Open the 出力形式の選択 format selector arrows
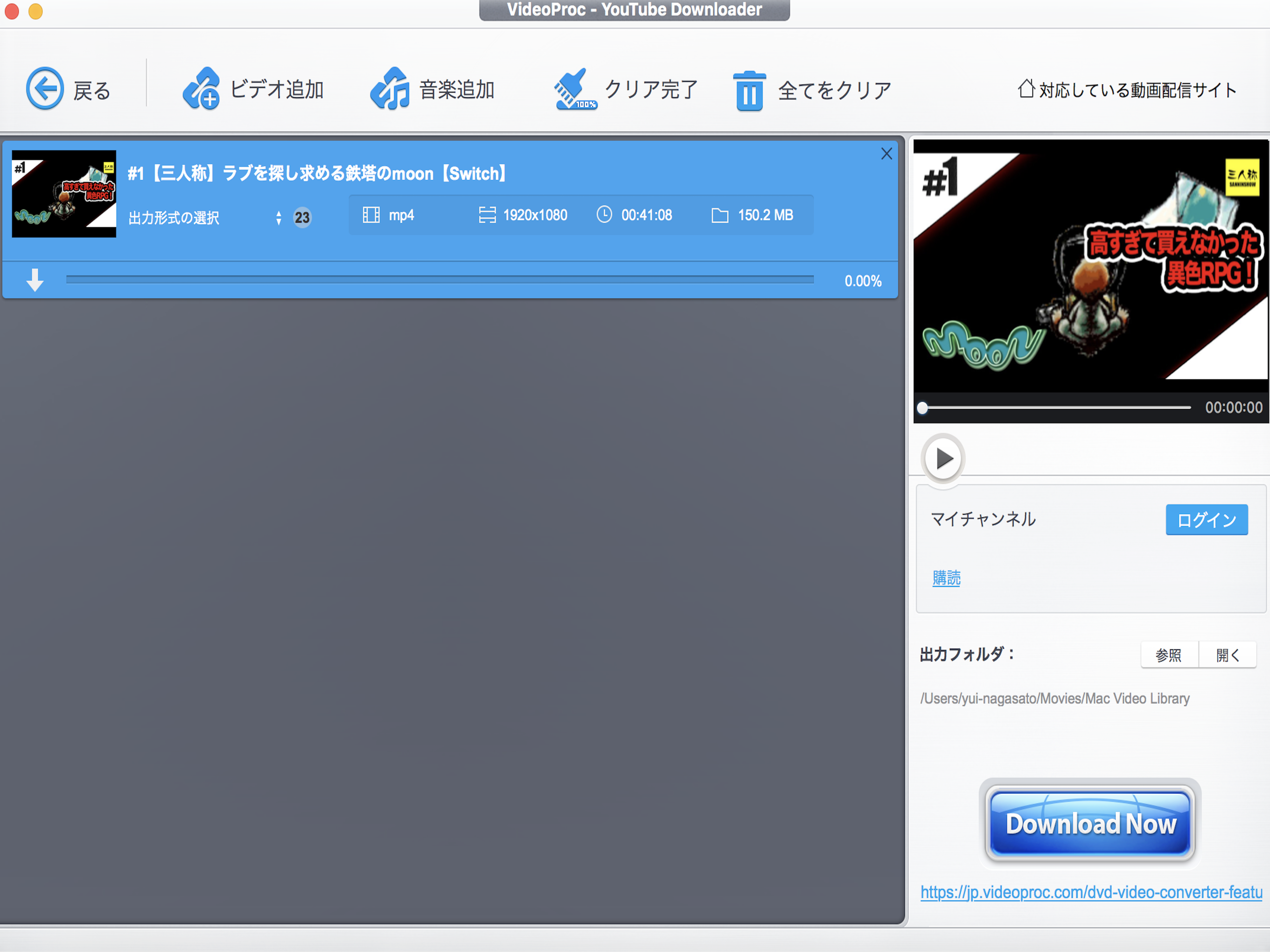Image resolution: width=1270 pixels, height=952 pixels. (278, 218)
